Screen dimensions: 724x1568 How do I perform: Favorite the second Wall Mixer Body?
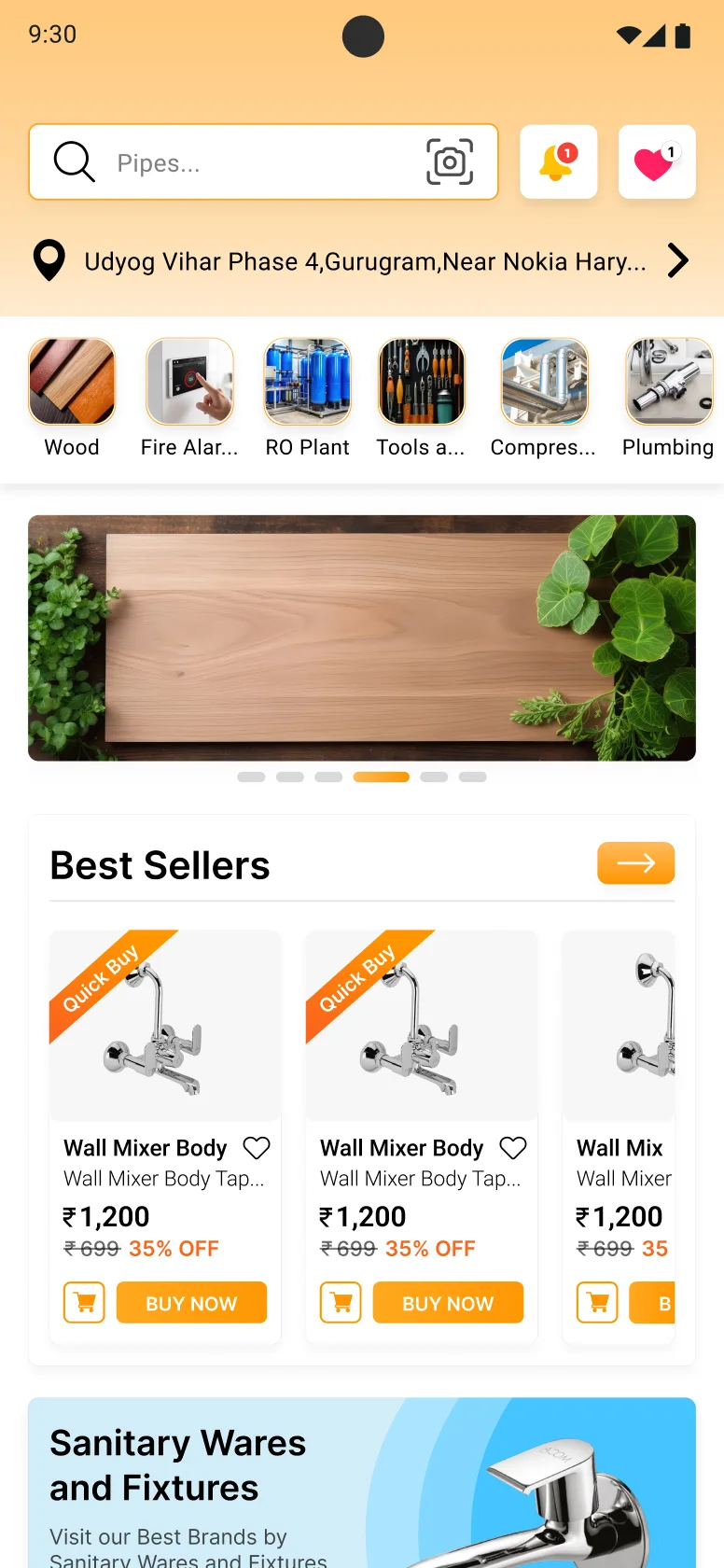coord(513,1147)
